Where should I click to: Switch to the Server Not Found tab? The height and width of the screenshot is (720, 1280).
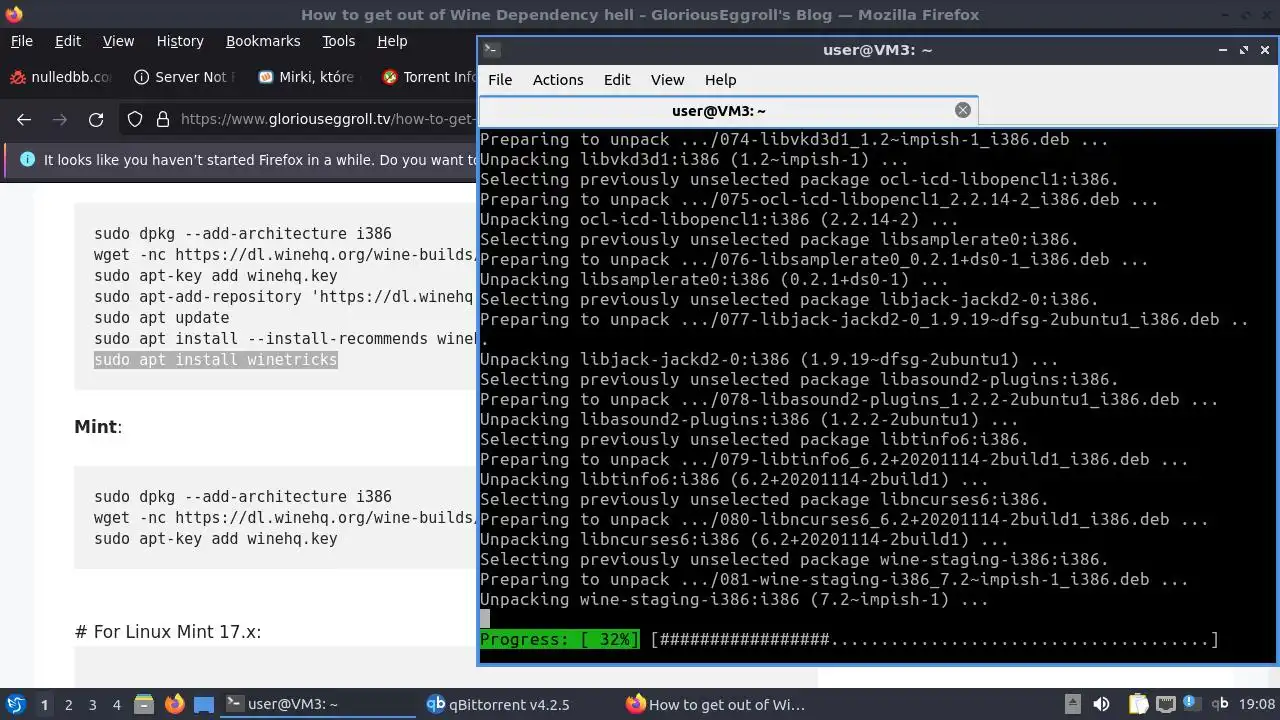[184, 77]
